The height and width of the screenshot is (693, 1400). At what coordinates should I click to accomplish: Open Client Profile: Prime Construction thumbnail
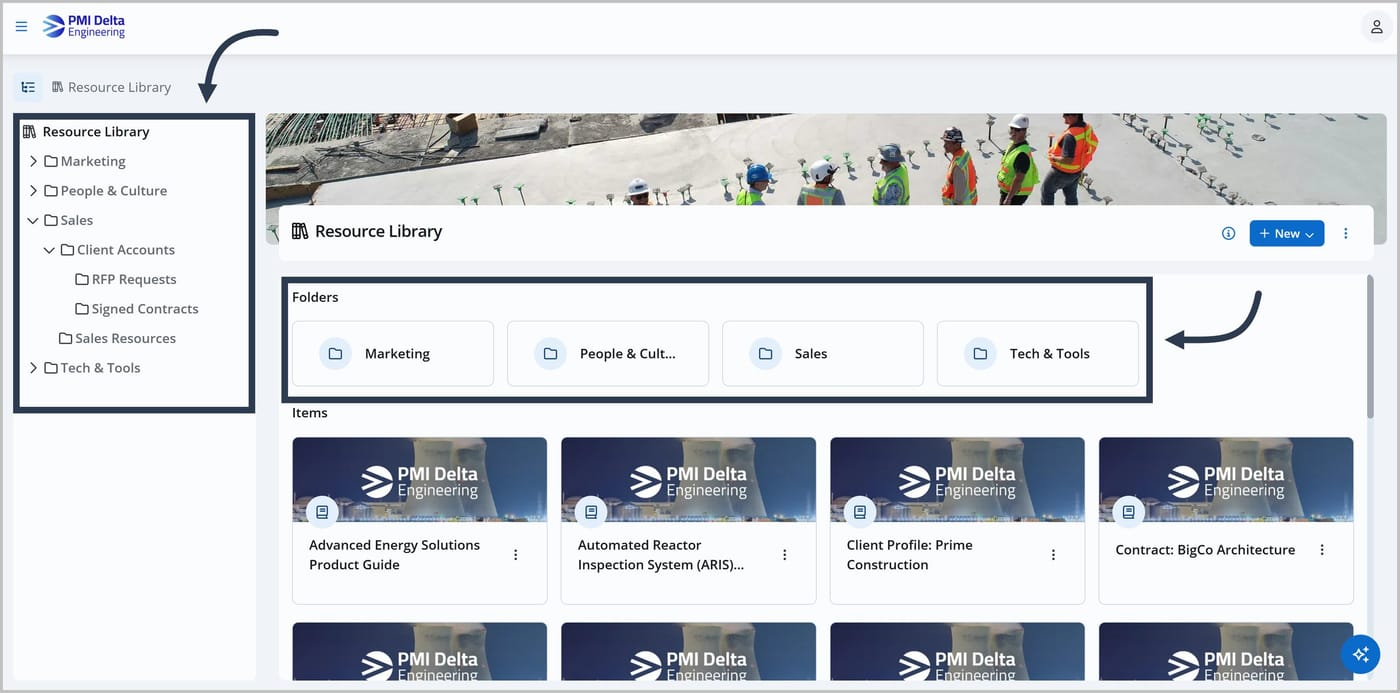click(x=957, y=479)
